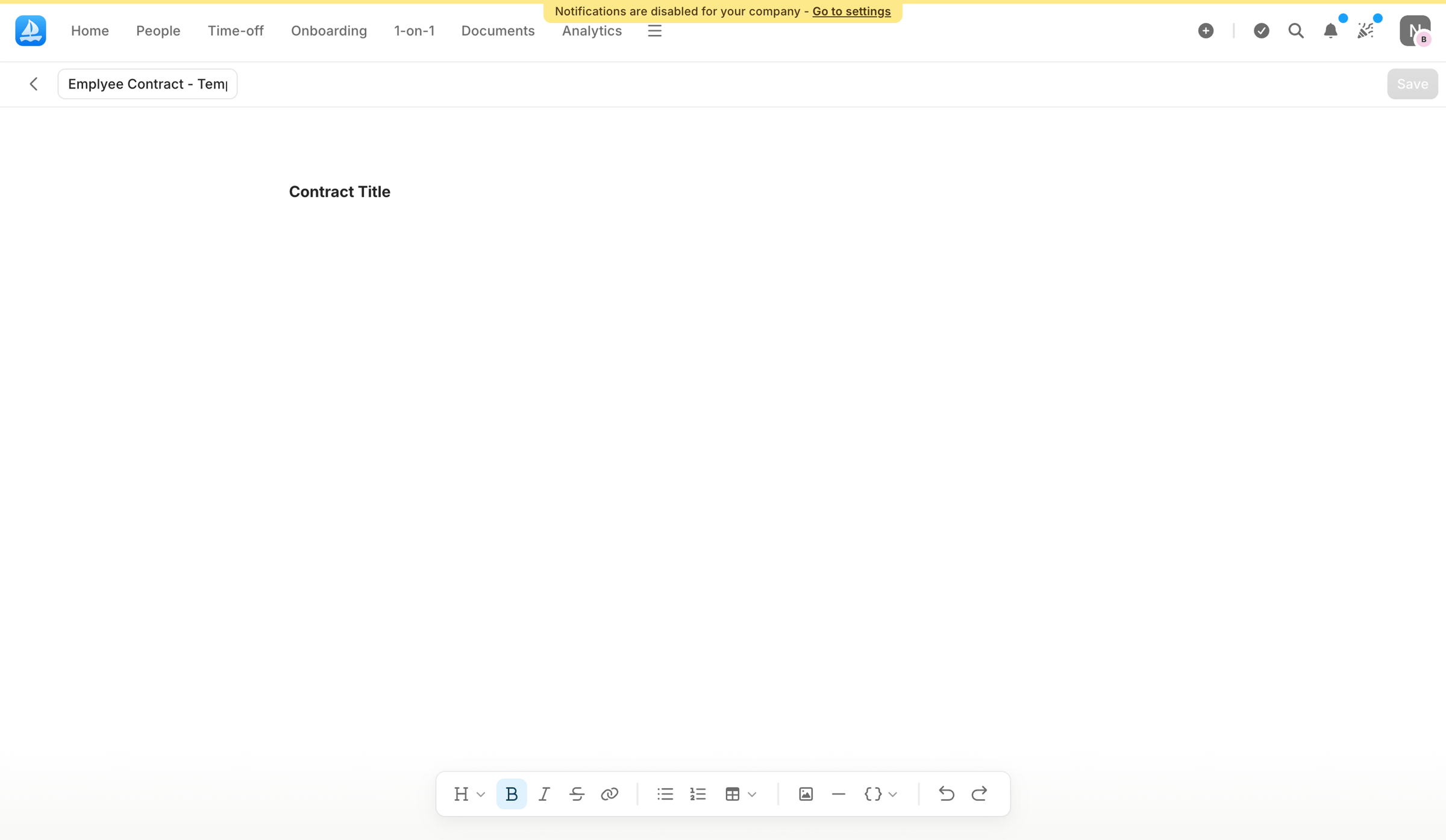This screenshot has width=1446, height=840.
Task: Open the heading style dropdown
Action: point(469,794)
